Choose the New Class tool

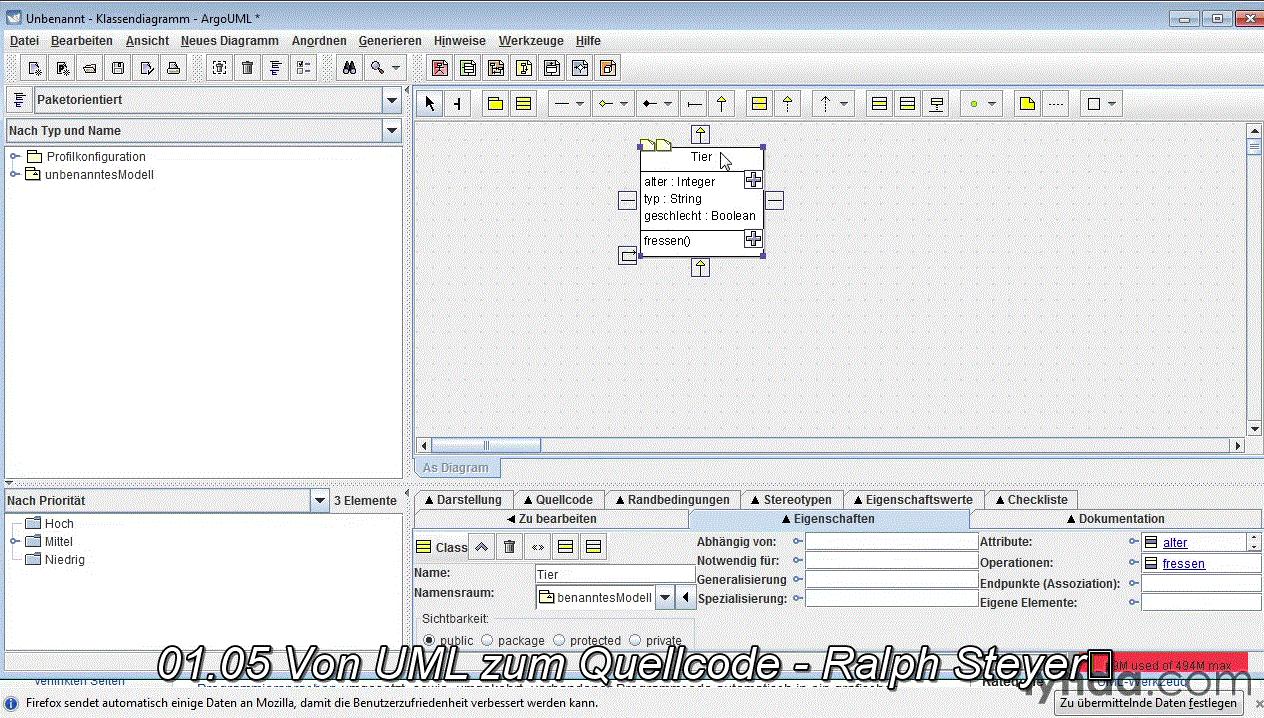[523, 103]
